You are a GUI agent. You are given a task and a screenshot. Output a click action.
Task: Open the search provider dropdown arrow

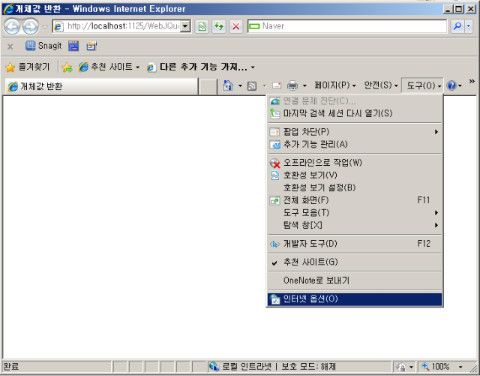coord(469,26)
